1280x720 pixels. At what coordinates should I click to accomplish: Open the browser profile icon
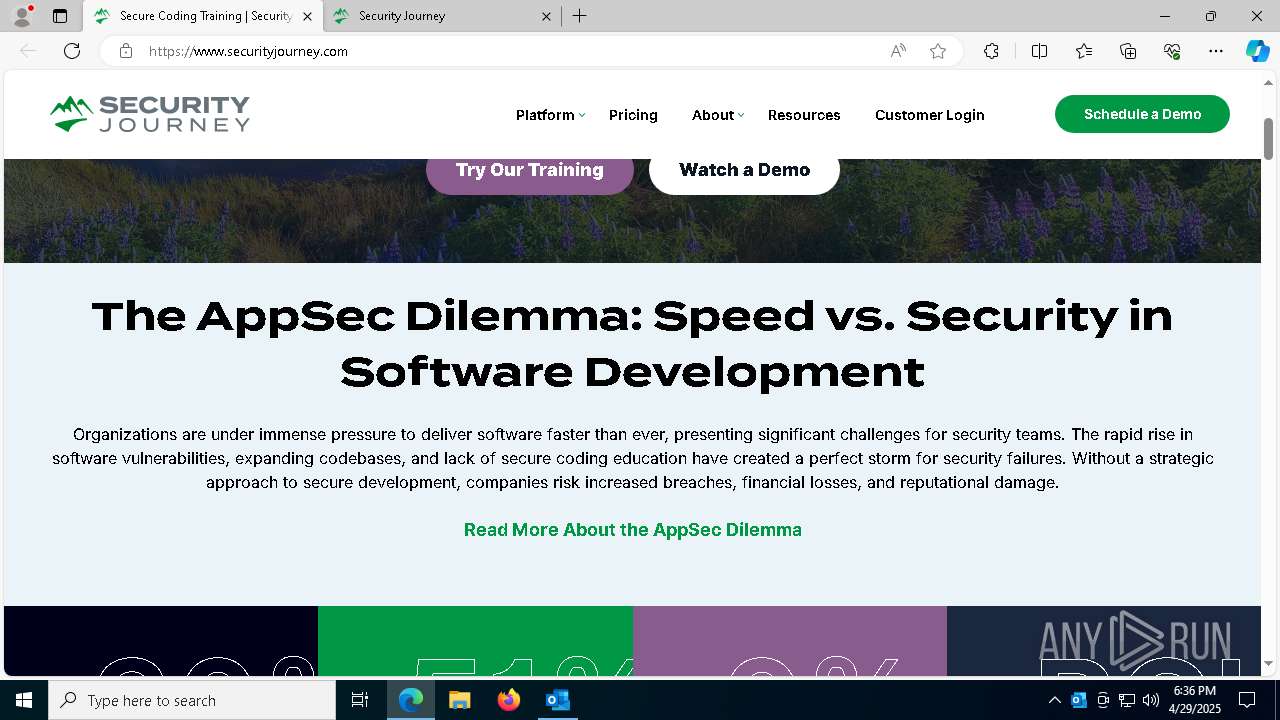(22, 16)
